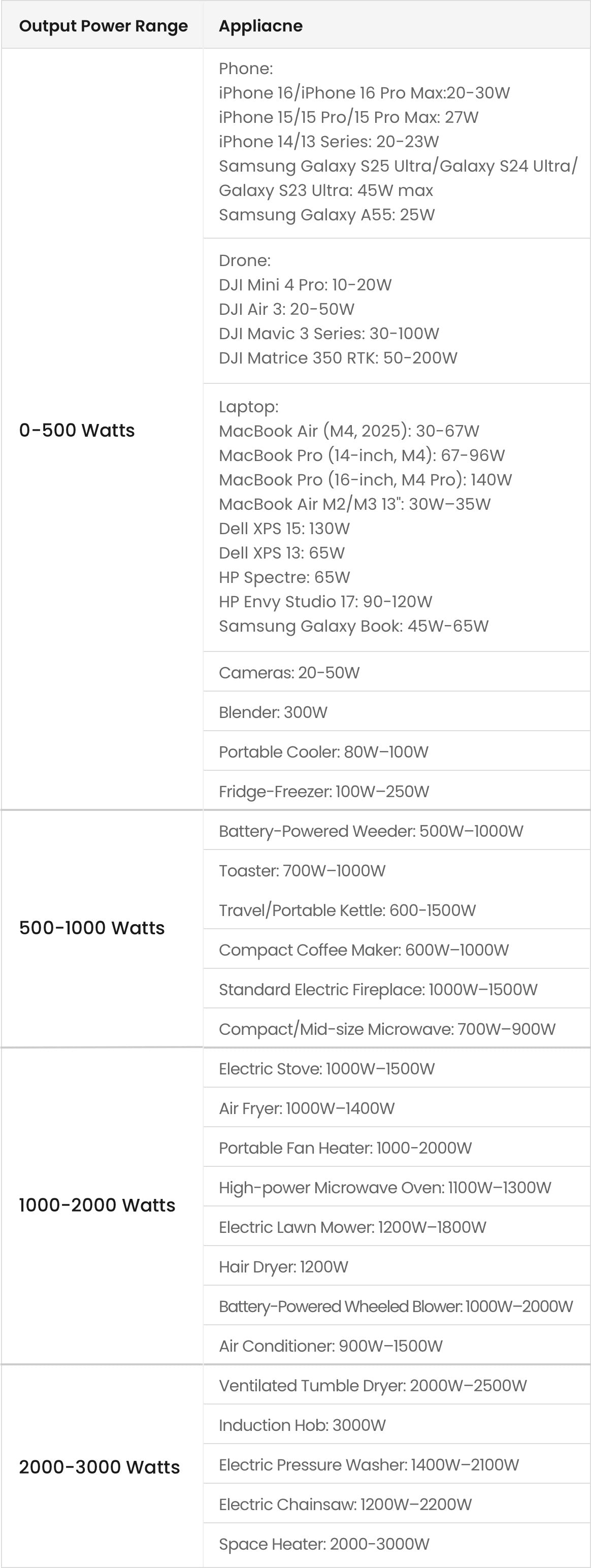Click the Output Power Range column header

[x=104, y=26]
